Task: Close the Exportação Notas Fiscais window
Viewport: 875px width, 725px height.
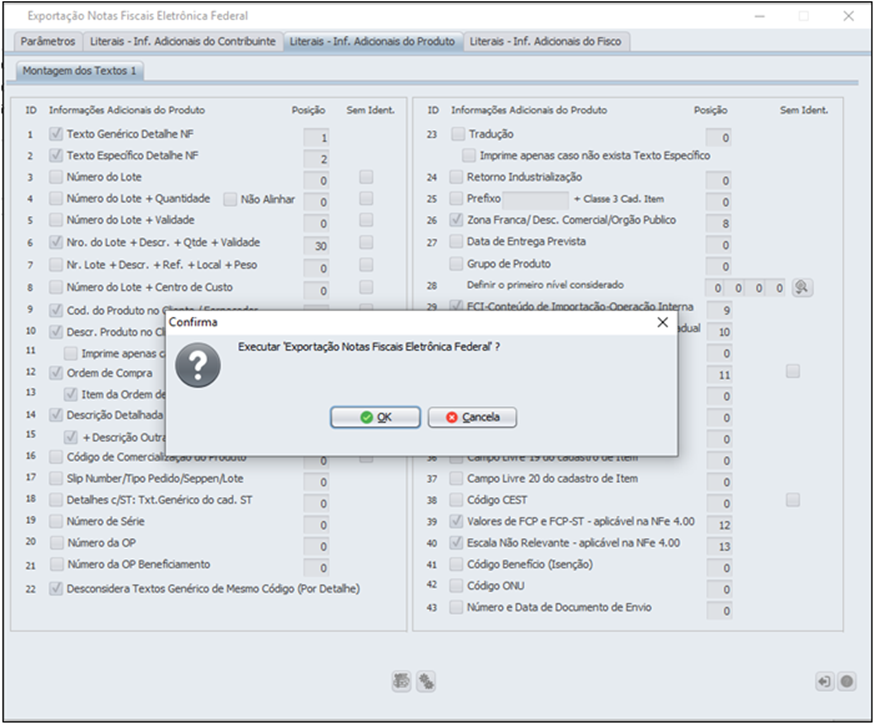Action: (848, 16)
